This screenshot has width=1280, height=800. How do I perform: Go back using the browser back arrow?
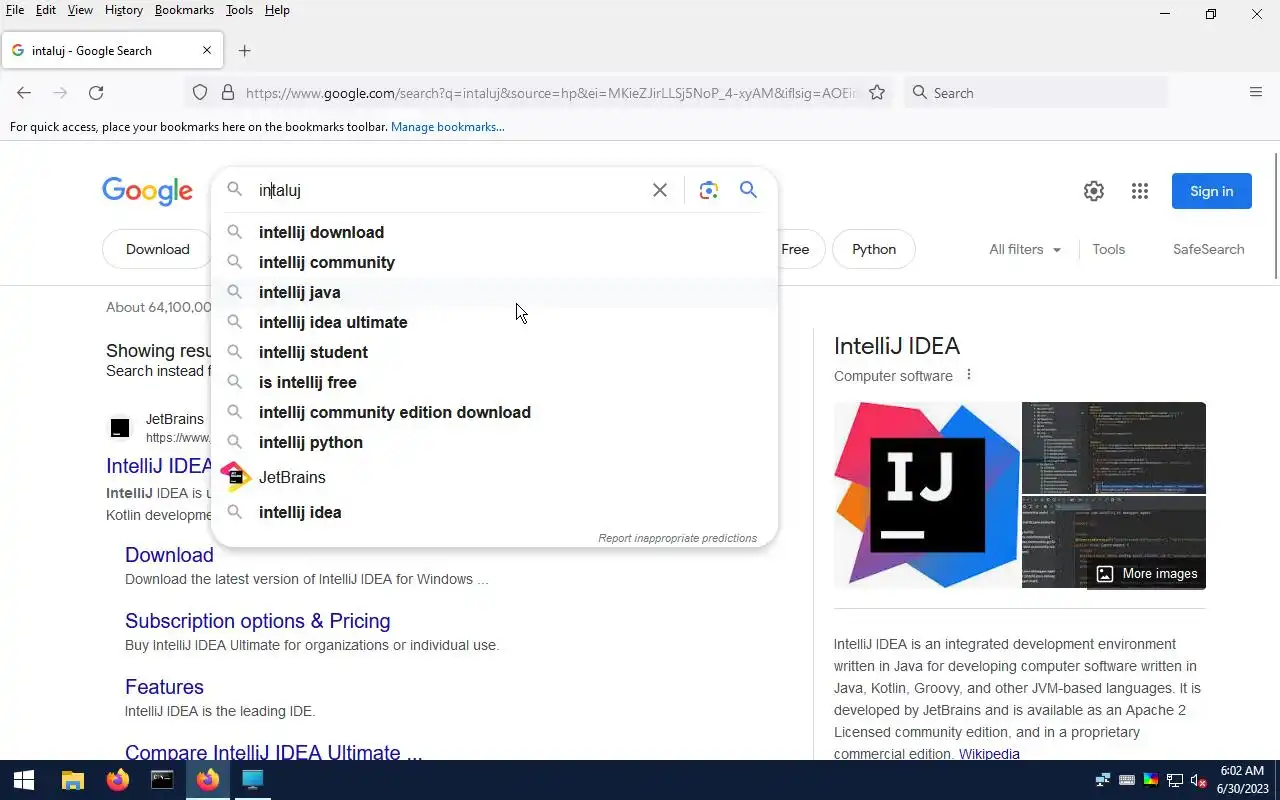24,93
